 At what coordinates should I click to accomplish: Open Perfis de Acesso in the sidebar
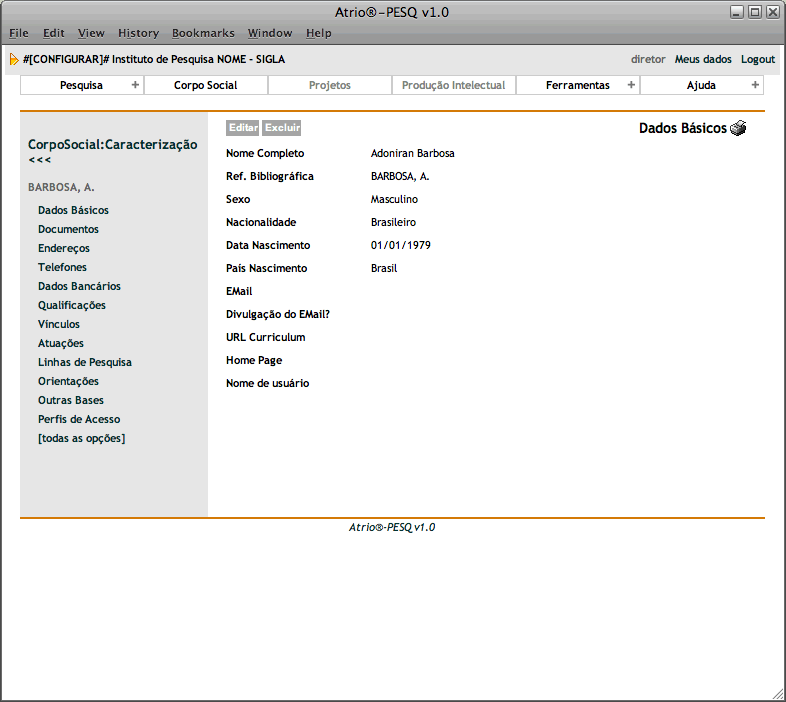79,419
